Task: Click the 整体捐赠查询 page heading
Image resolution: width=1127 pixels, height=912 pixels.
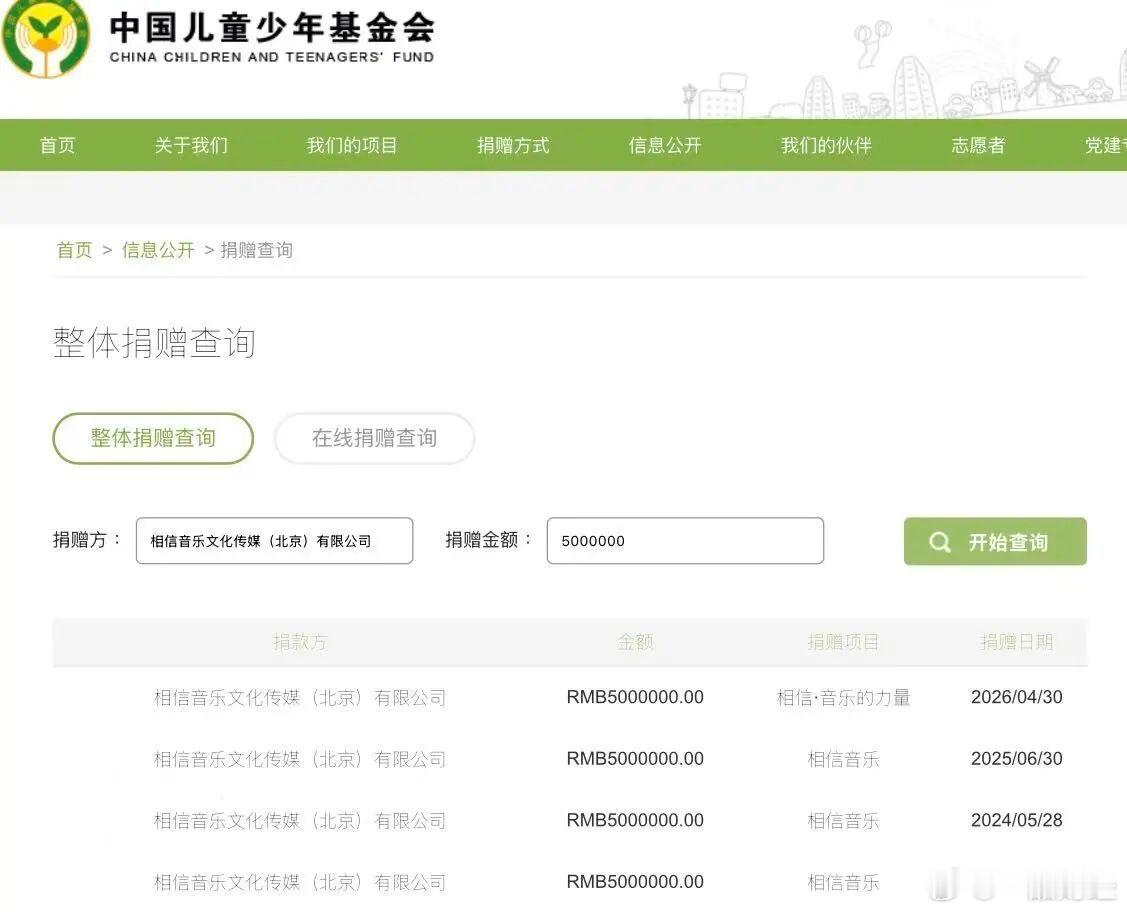Action: pos(155,342)
